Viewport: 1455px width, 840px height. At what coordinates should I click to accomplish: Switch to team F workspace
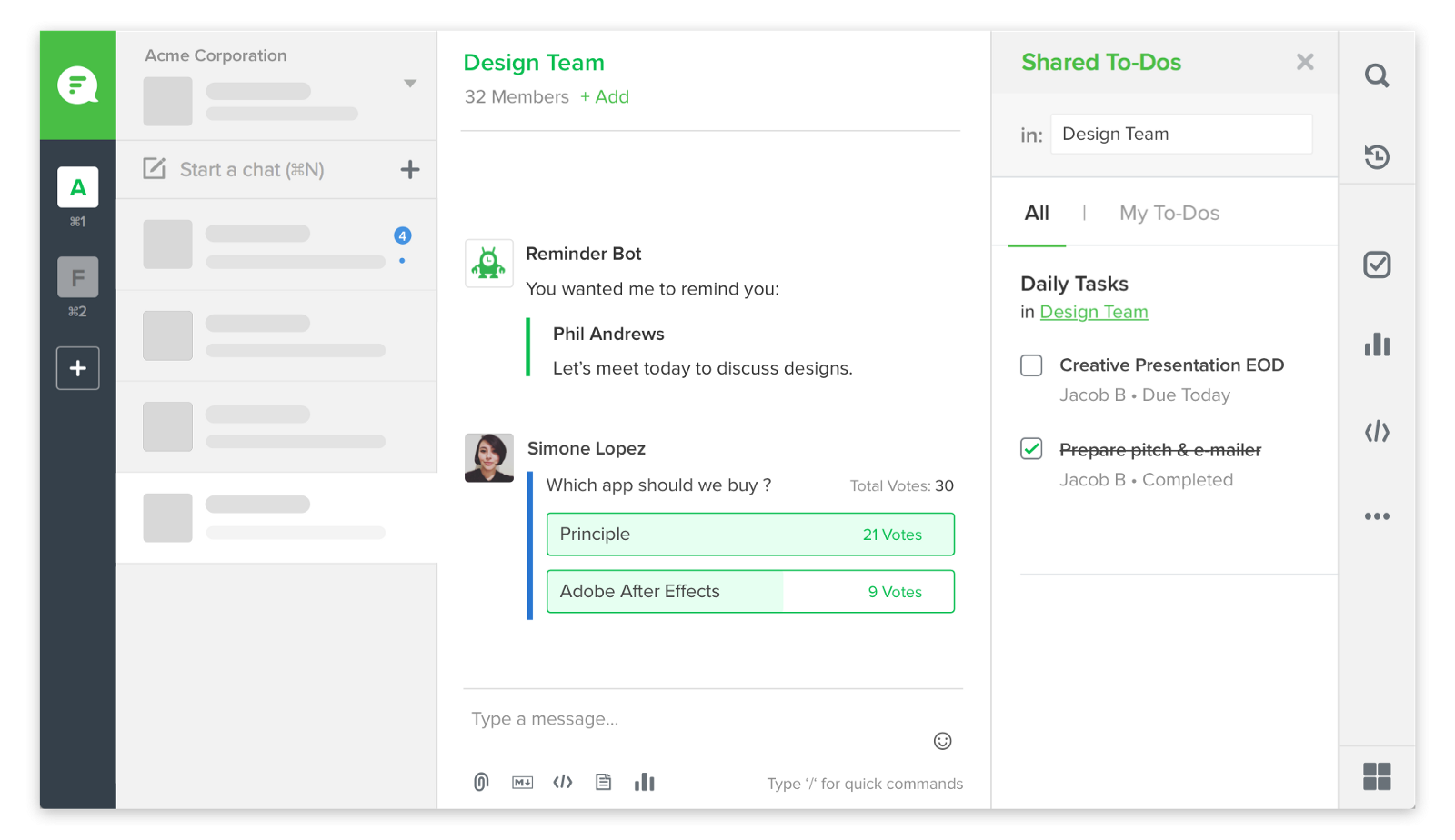(78, 277)
